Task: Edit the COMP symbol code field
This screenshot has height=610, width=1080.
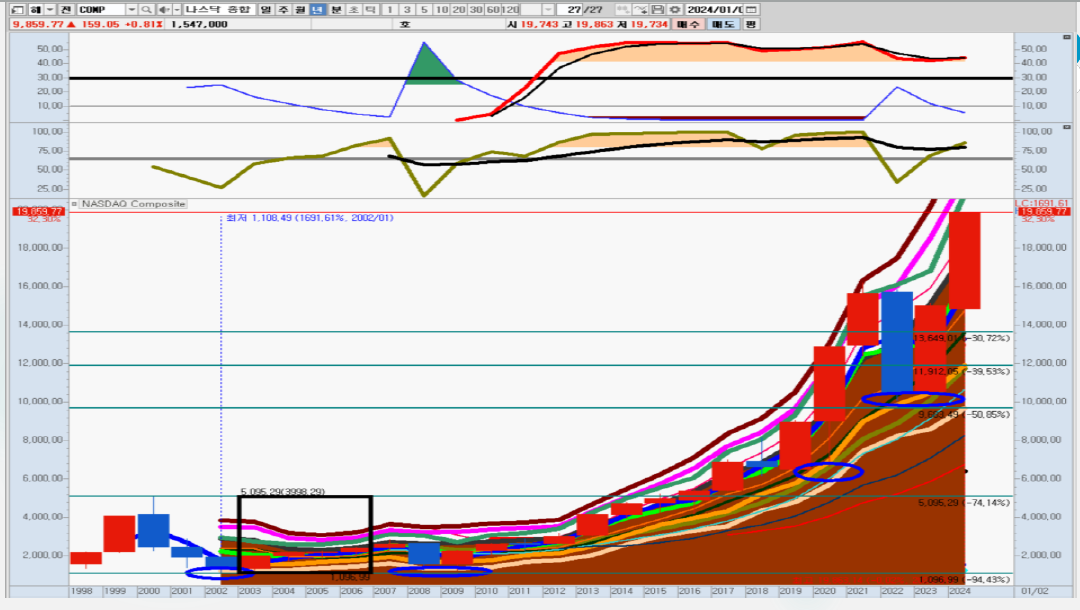Action: pyautogui.click(x=101, y=10)
